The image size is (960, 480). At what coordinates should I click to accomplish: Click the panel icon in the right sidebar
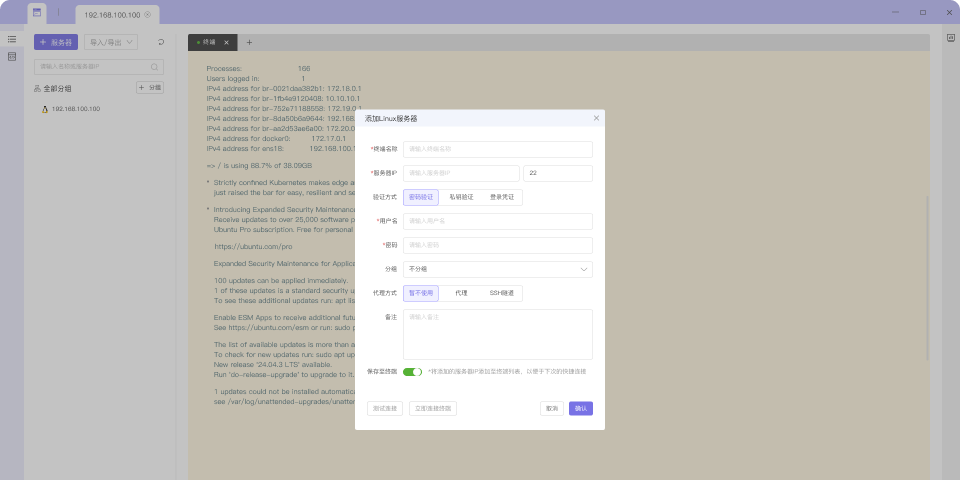pos(951,39)
